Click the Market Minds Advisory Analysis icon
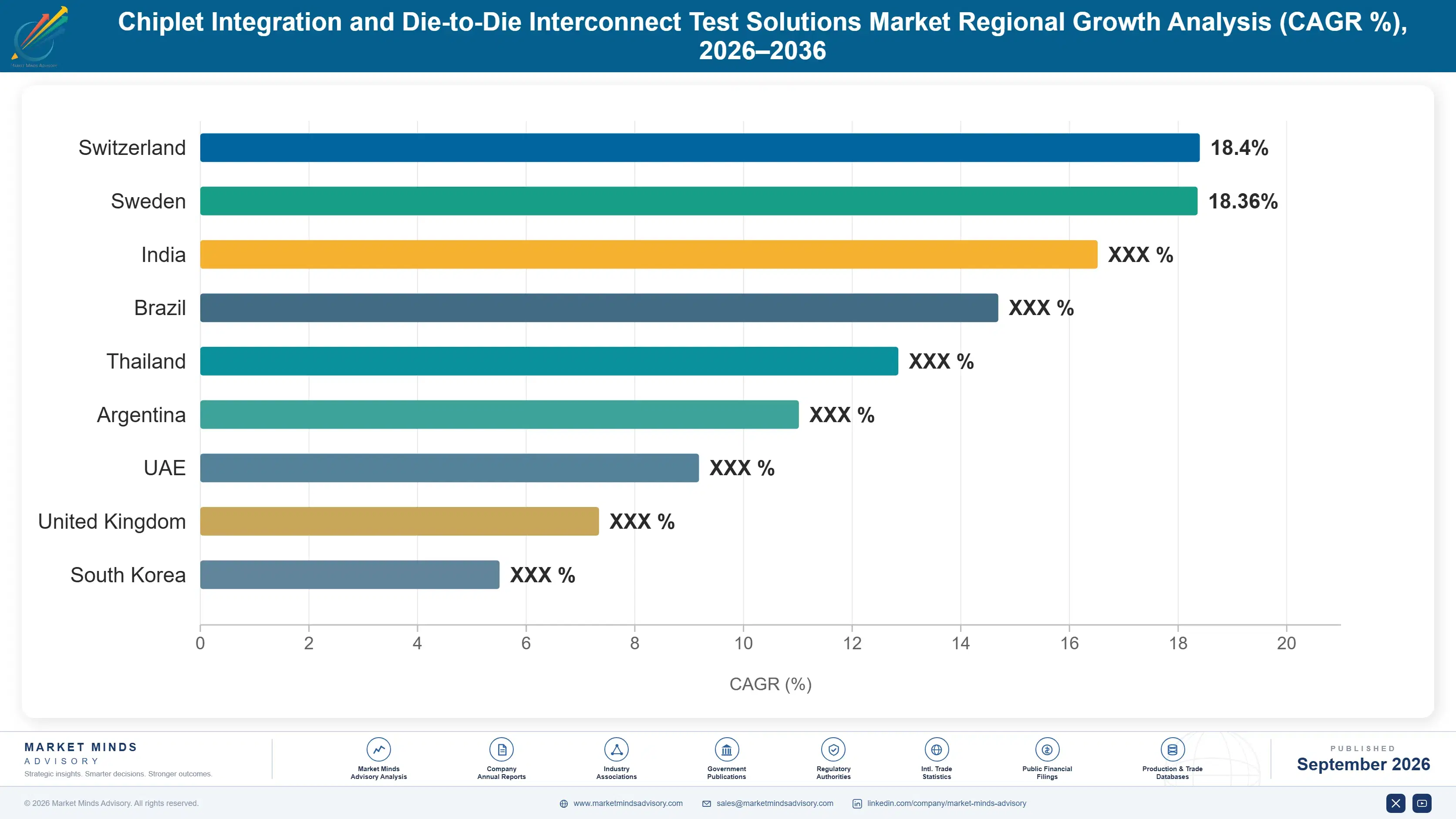 pos(379,749)
